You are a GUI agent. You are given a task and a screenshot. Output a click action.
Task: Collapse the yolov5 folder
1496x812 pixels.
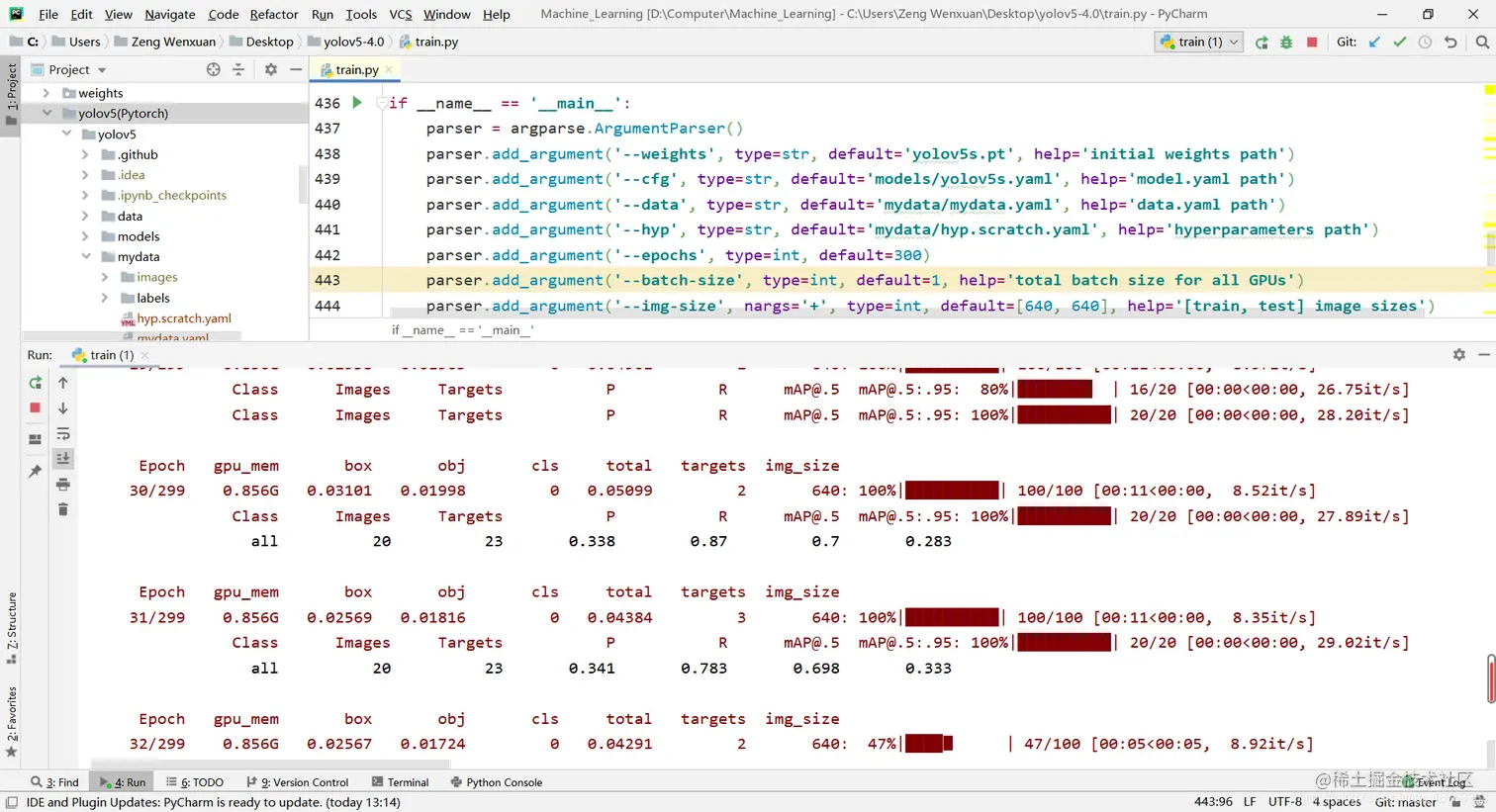tap(66, 134)
